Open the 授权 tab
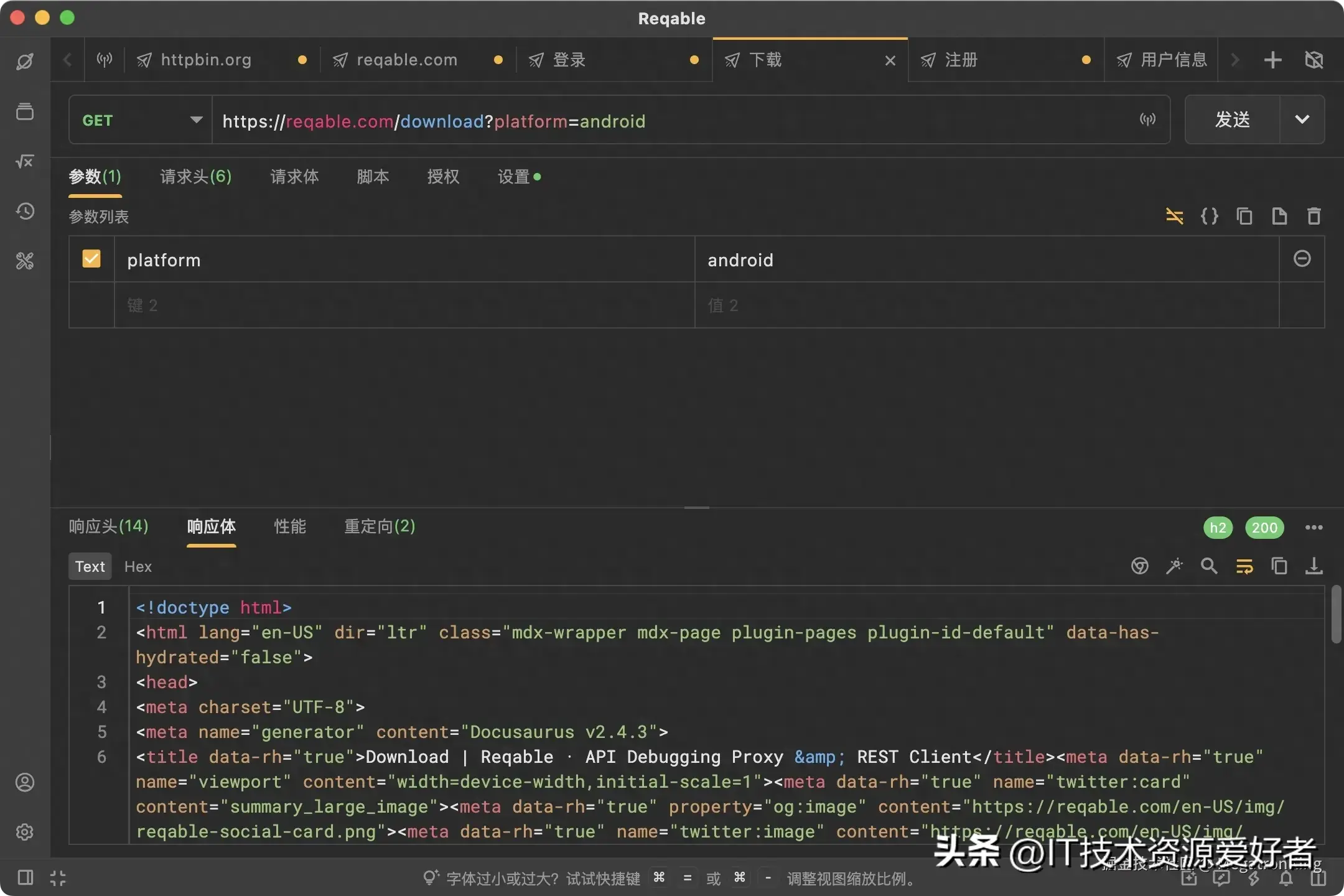 click(x=443, y=177)
